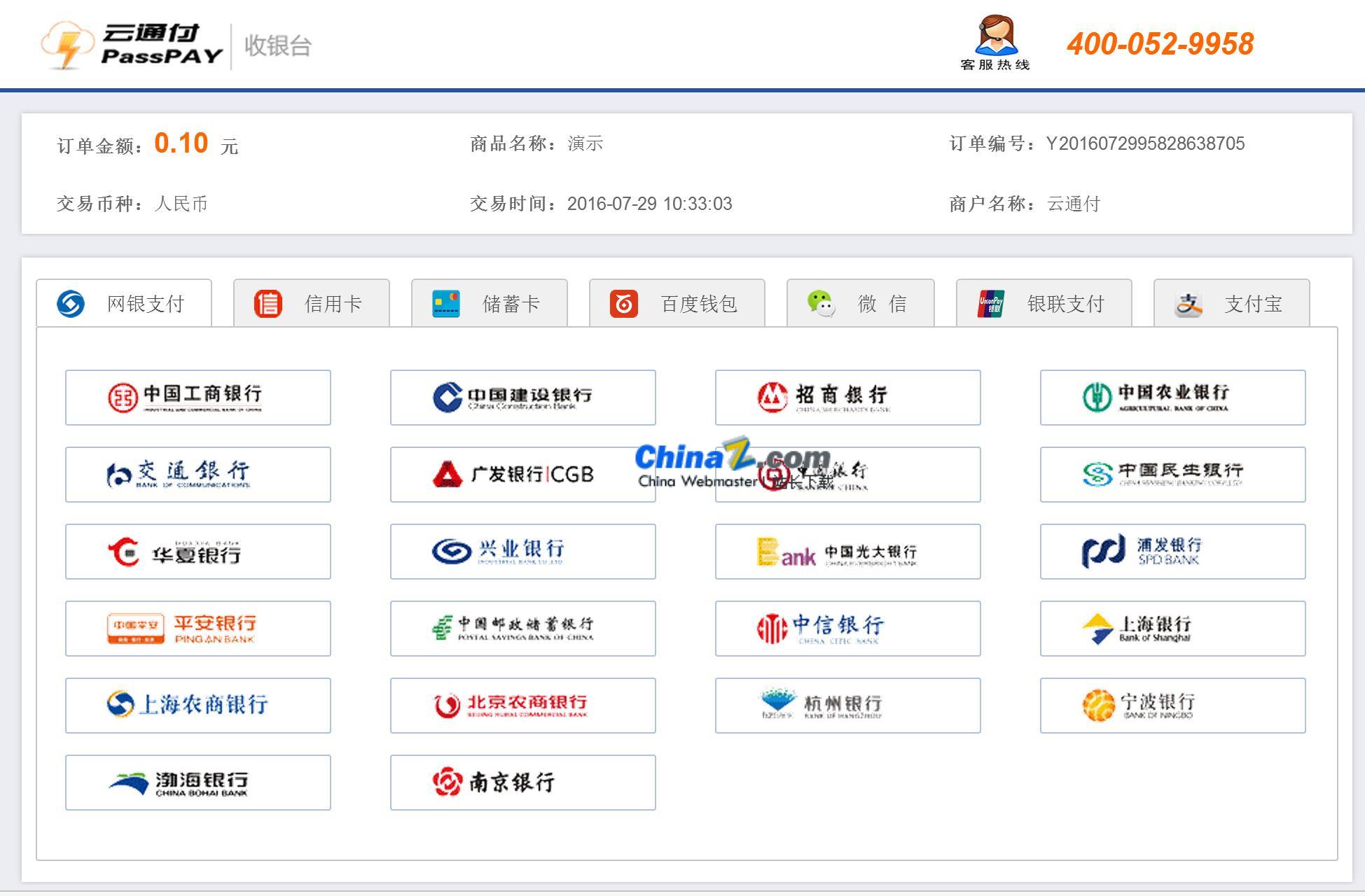Pick 华夏银行 bank option
The width and height of the screenshot is (1365, 896).
(x=198, y=552)
